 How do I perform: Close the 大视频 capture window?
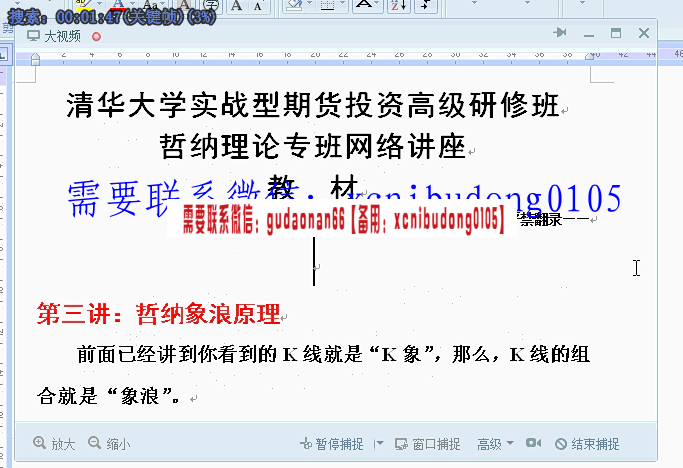click(644, 33)
